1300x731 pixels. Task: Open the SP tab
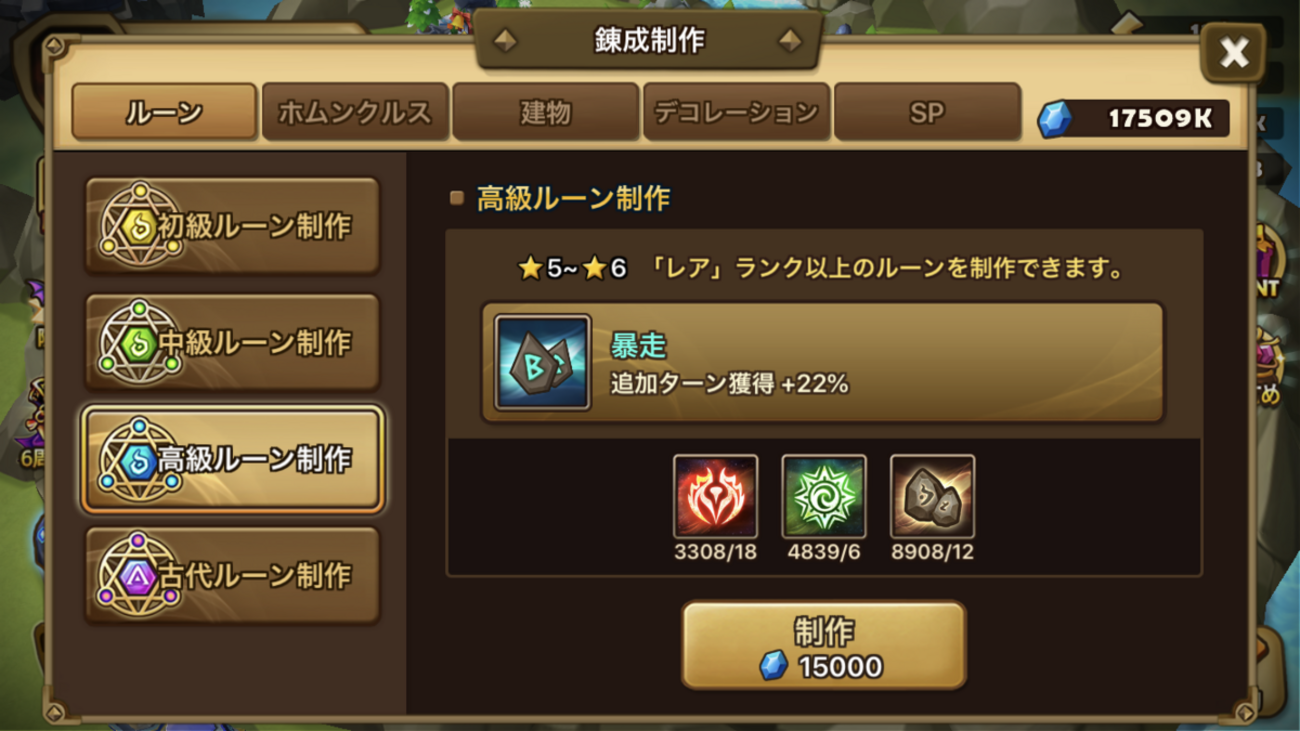click(x=927, y=112)
